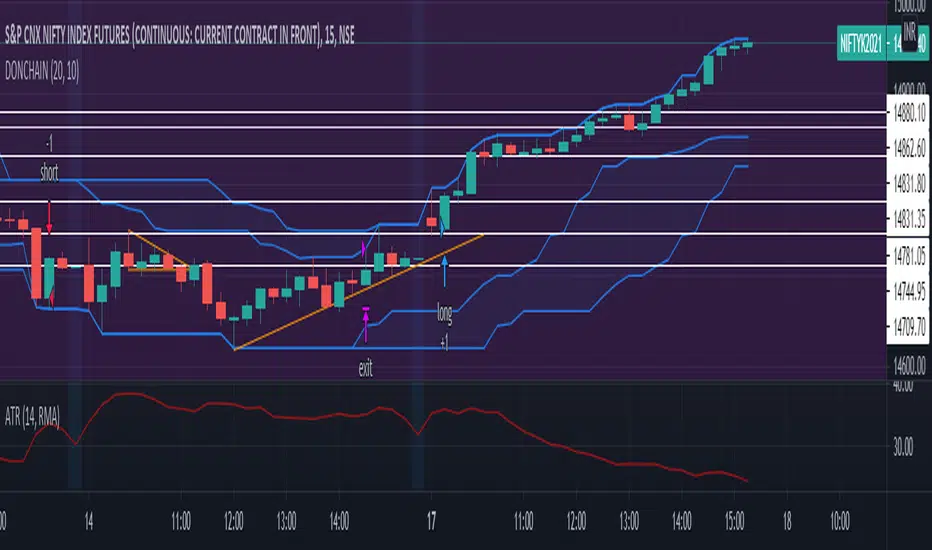Image resolution: width=932 pixels, height=550 pixels.
Task: Click the 14831.35 price level label
Action: pos(909,219)
